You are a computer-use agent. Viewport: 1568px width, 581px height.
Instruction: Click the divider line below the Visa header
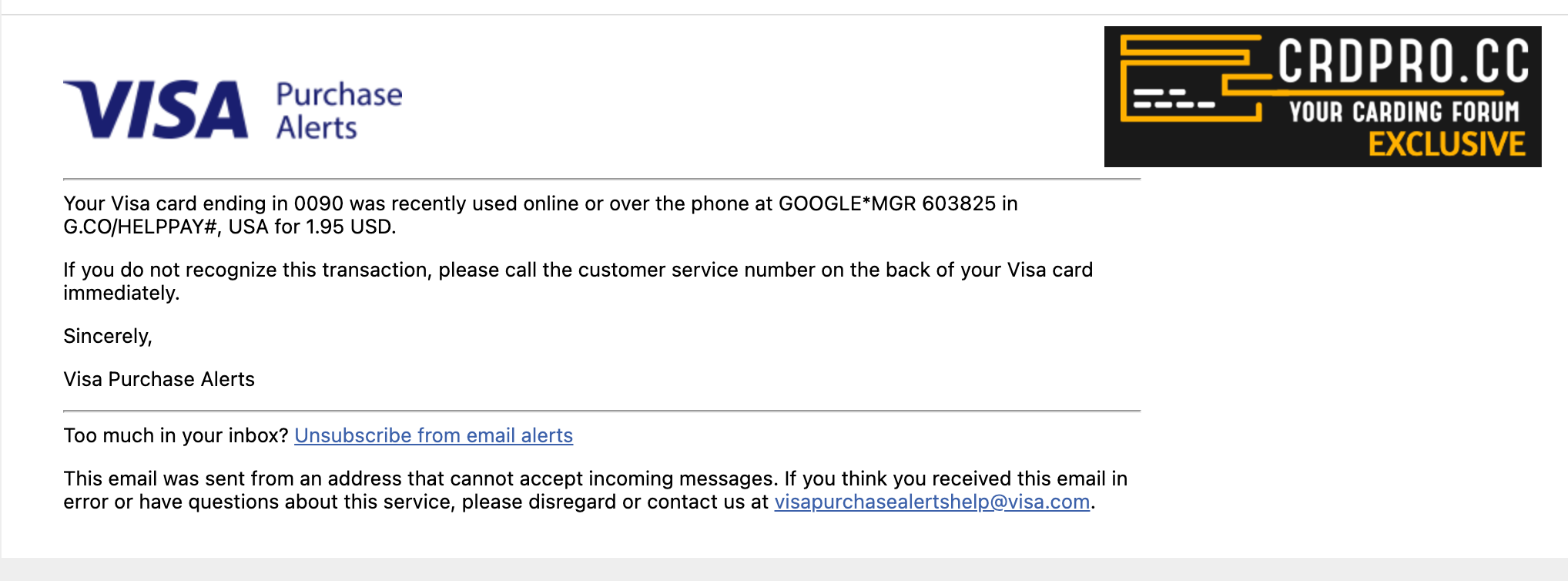[601, 179]
